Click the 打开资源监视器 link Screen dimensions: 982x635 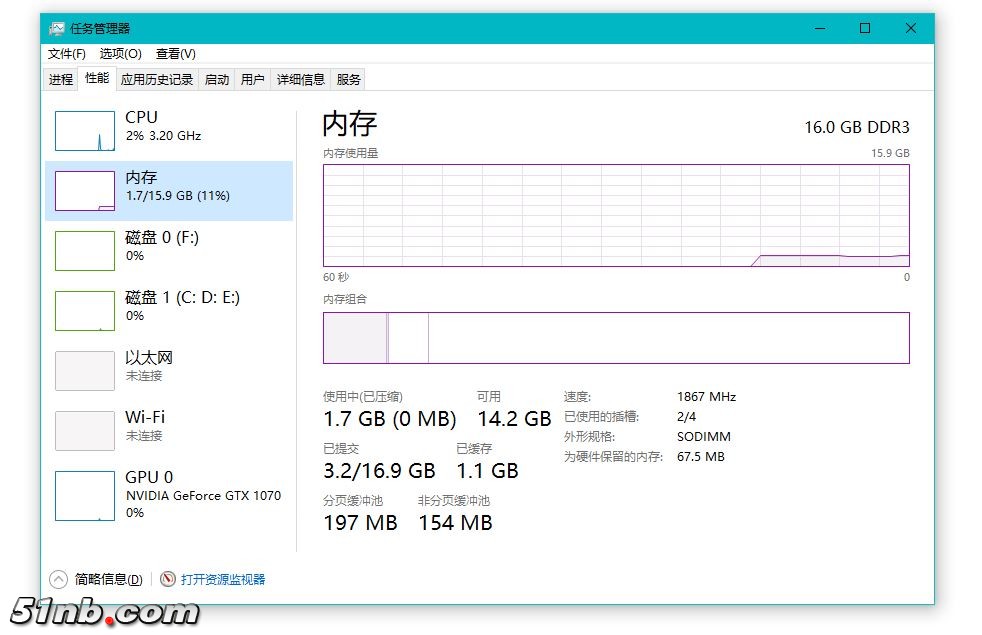pos(223,579)
